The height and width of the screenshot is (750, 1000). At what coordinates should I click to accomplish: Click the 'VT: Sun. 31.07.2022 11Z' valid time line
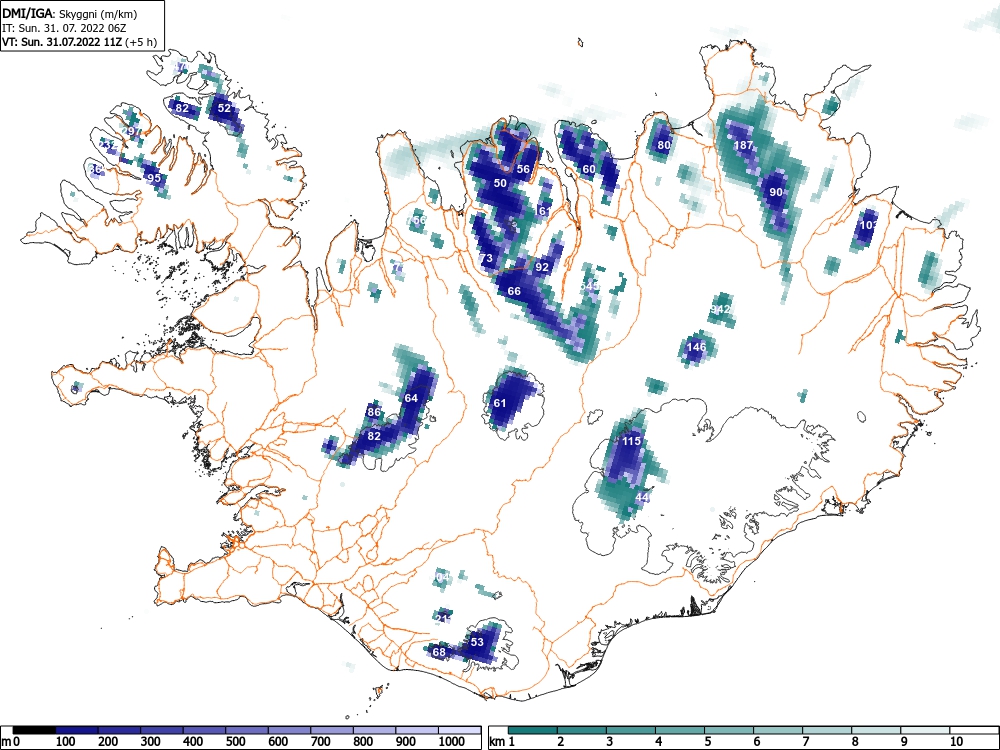(x=79, y=42)
